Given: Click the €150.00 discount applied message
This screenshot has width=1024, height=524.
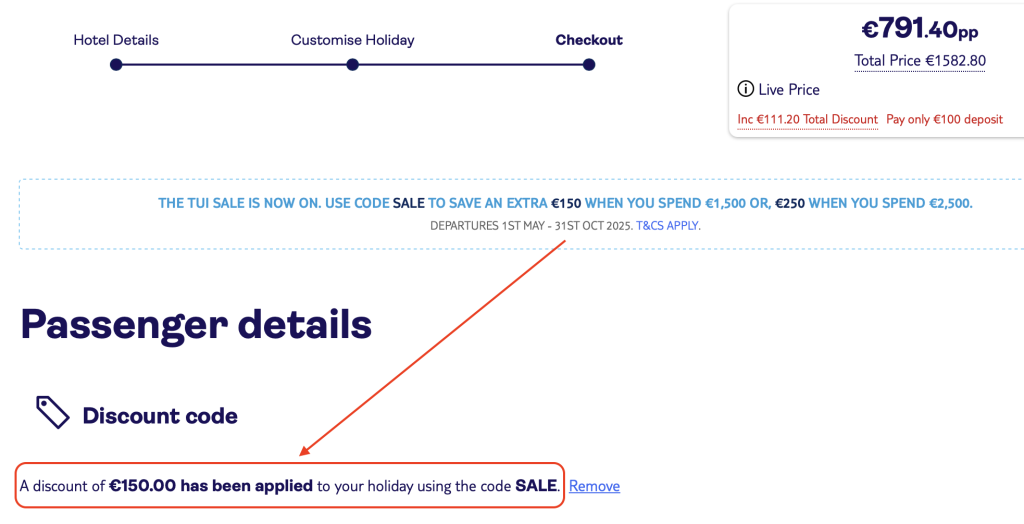Looking at the screenshot, I should pyautogui.click(x=288, y=486).
